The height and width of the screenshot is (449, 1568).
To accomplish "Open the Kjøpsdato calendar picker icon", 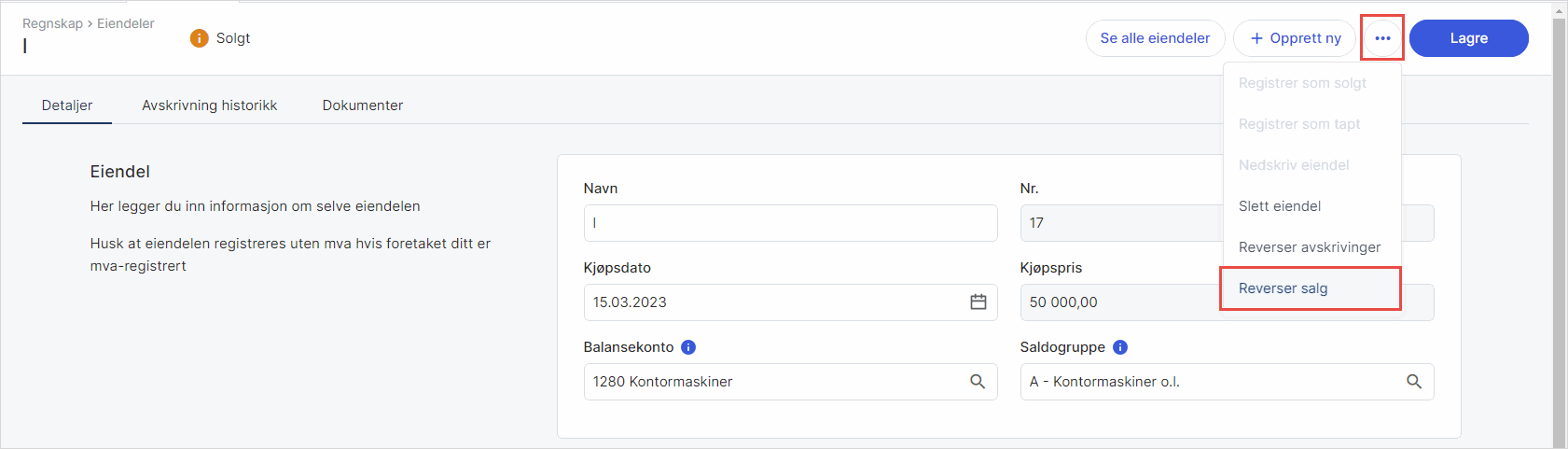I will [978, 302].
